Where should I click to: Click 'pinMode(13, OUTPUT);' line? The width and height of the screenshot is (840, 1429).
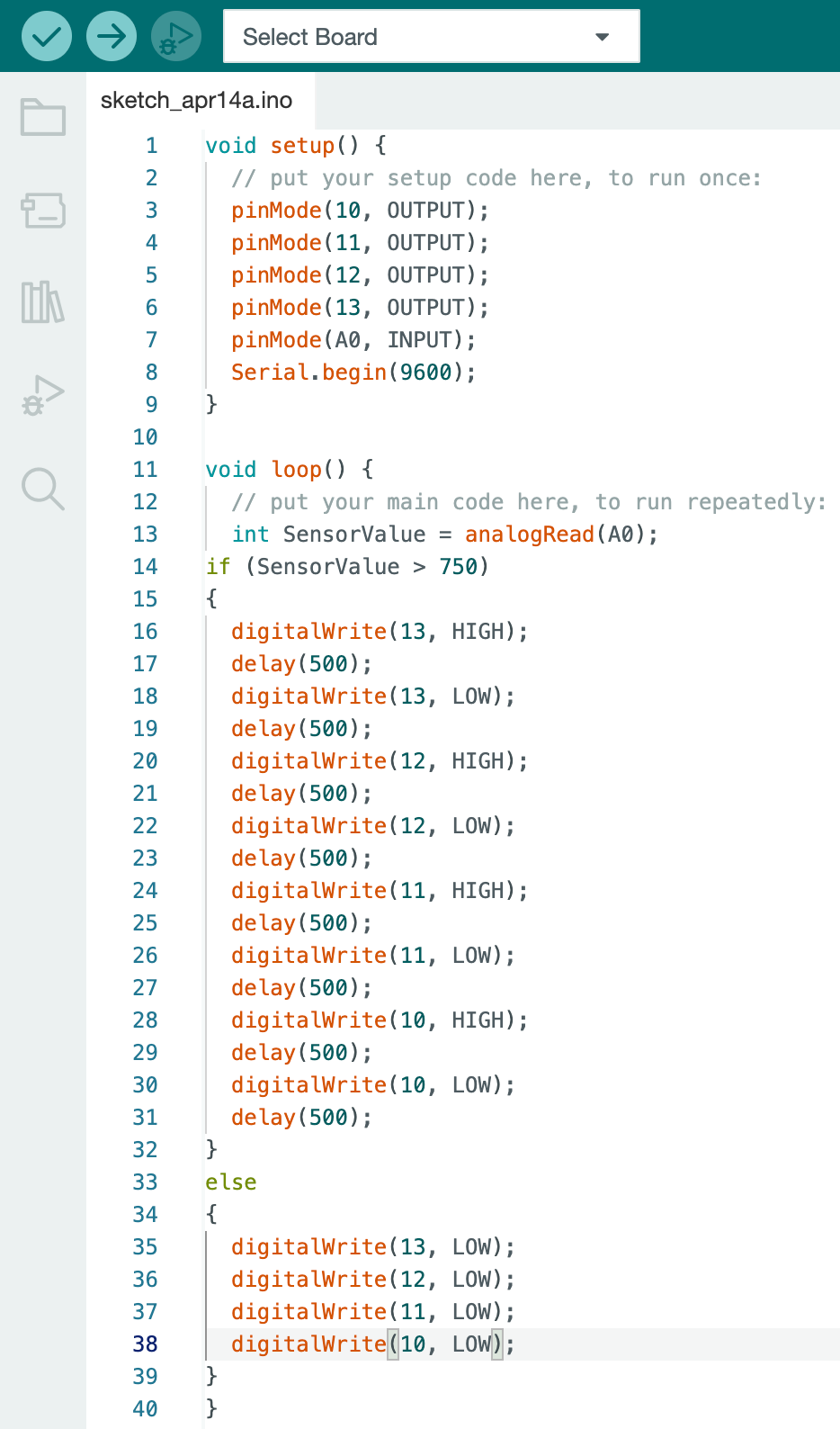coord(360,308)
